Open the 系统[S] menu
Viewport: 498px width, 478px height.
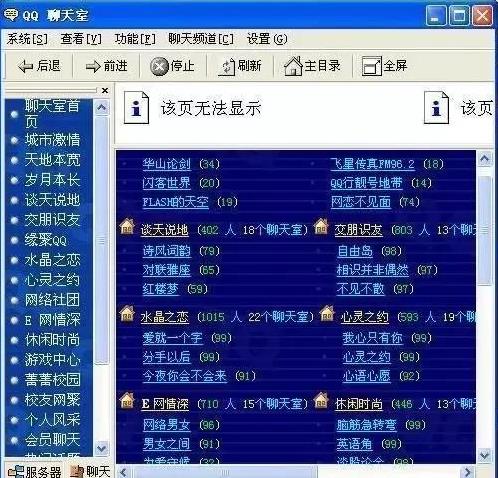point(27,39)
